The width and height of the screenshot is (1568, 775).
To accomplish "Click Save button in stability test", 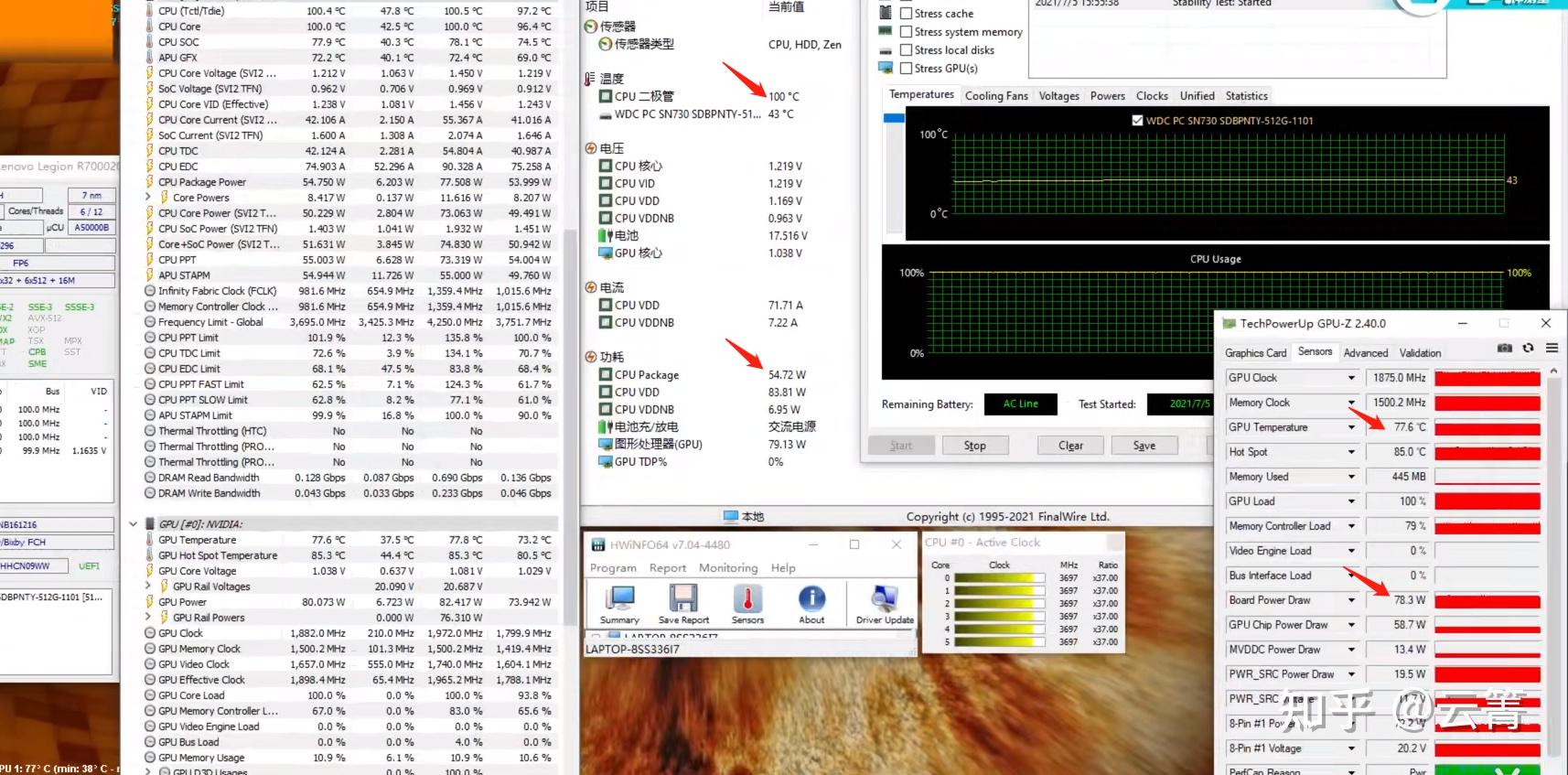I will pyautogui.click(x=1144, y=446).
